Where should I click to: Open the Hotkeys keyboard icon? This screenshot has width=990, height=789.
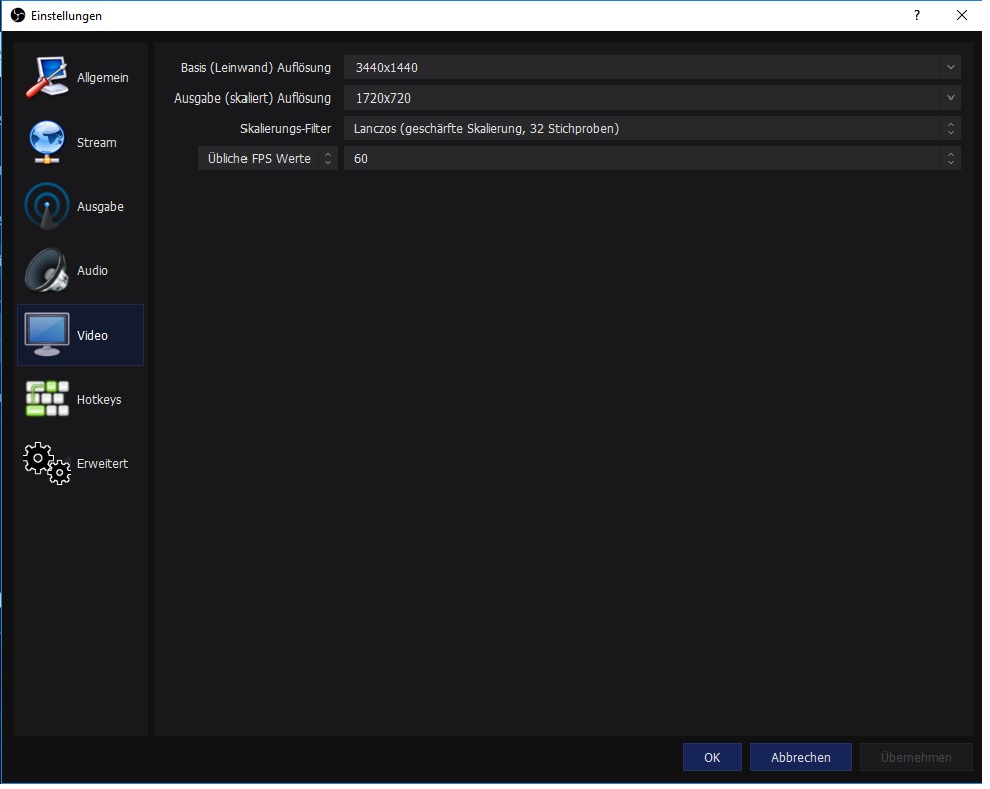47,399
